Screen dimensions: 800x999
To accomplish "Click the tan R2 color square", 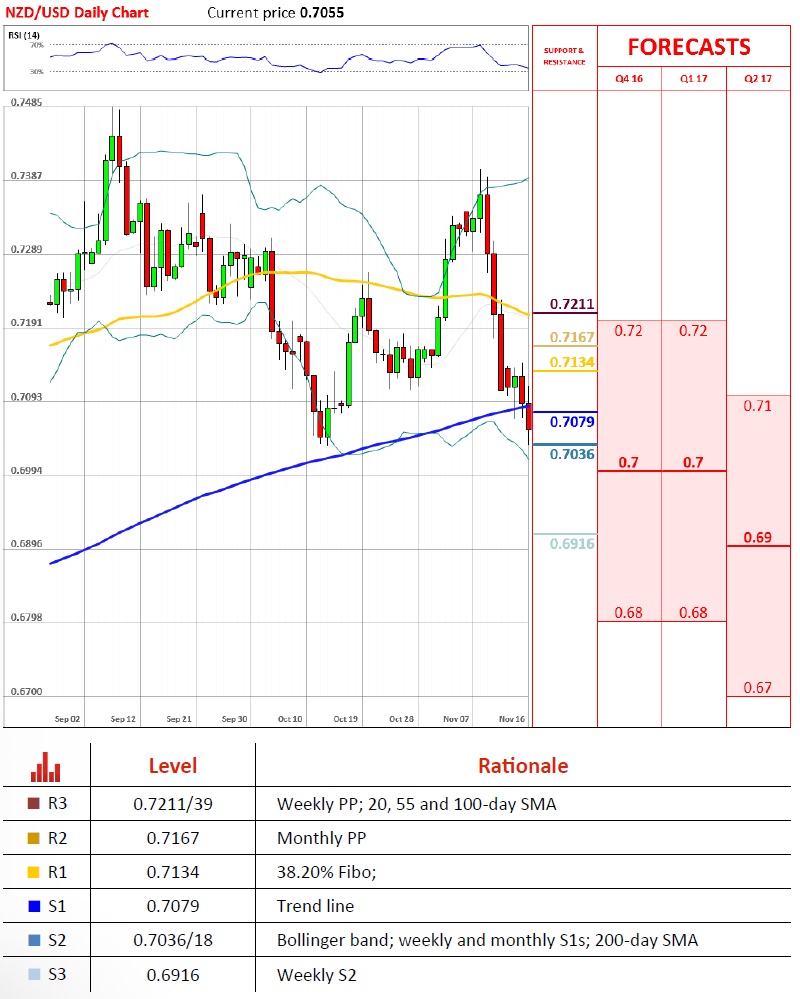I will tap(38, 838).
